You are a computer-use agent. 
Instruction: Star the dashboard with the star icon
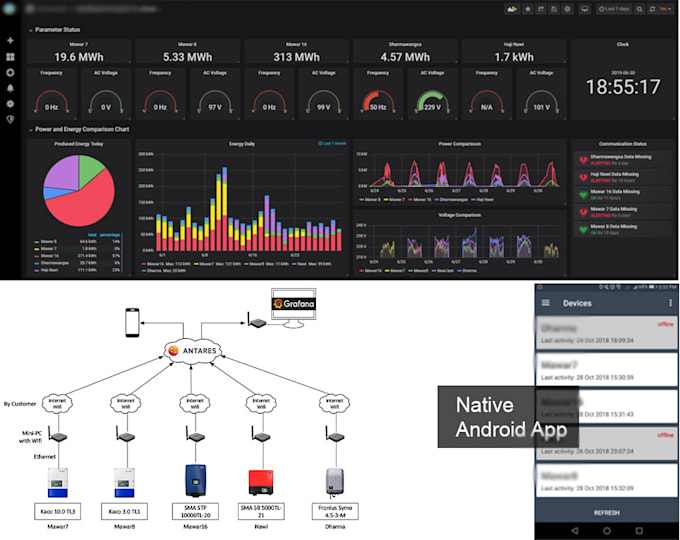528,9
